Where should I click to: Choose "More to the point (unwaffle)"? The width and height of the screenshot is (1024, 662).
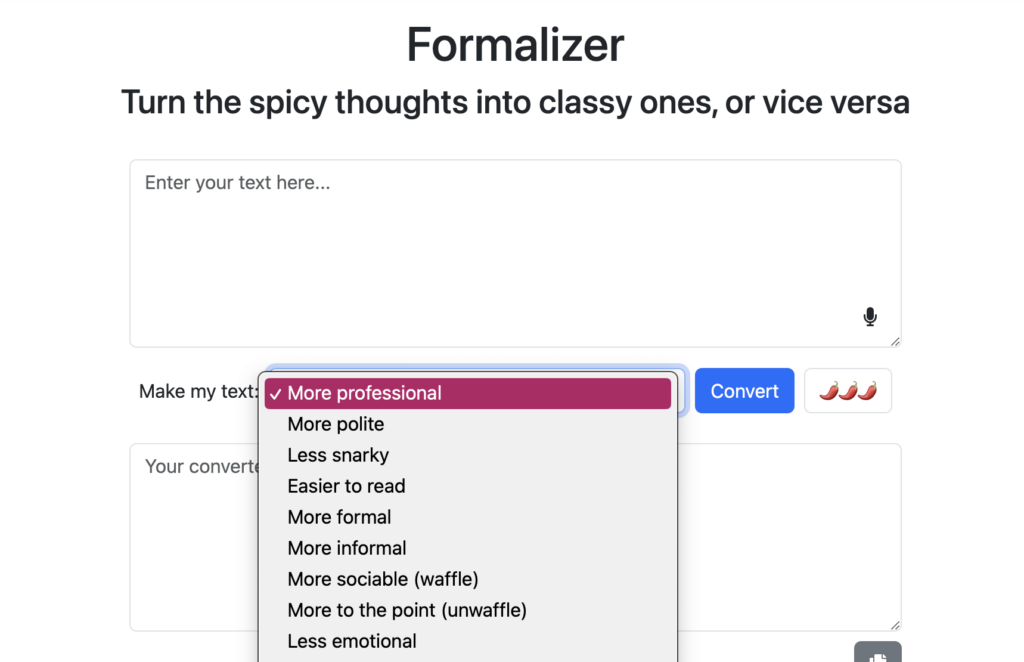407,610
